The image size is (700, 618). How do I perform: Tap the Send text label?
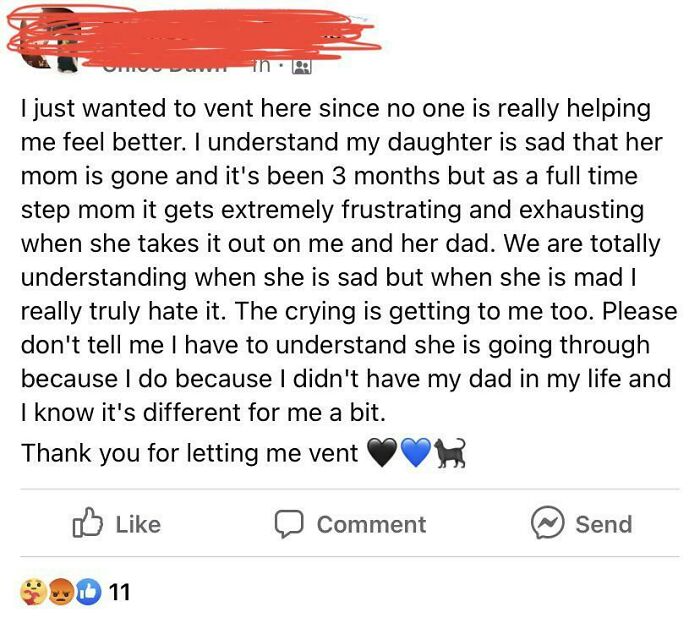(604, 524)
